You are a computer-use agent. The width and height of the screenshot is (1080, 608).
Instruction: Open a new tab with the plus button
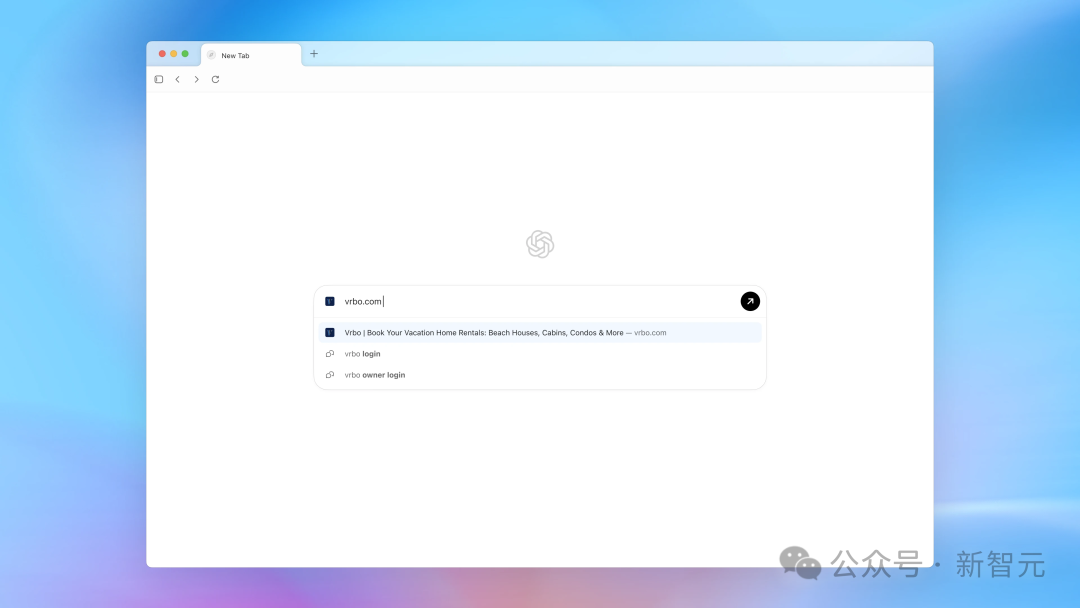coord(314,54)
